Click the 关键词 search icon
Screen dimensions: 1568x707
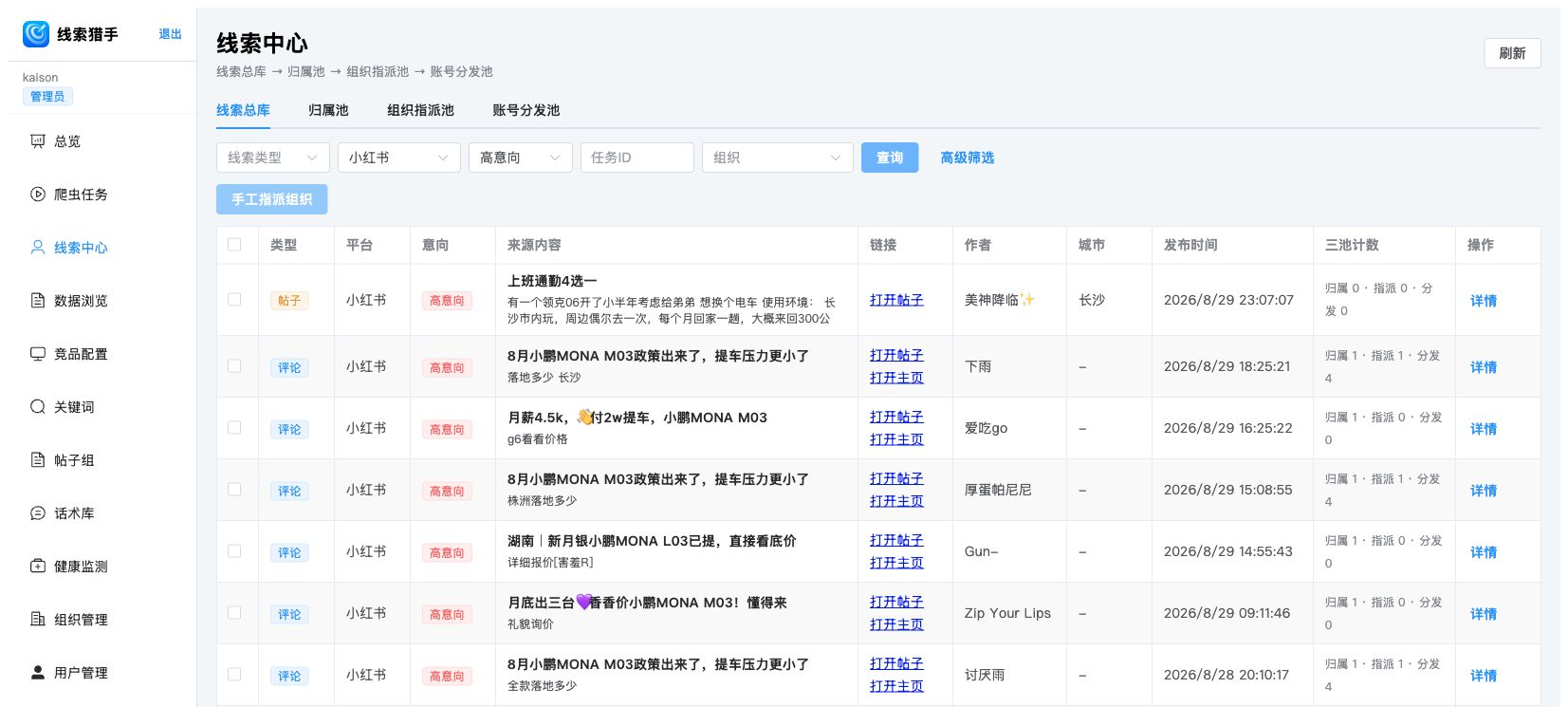(38, 407)
